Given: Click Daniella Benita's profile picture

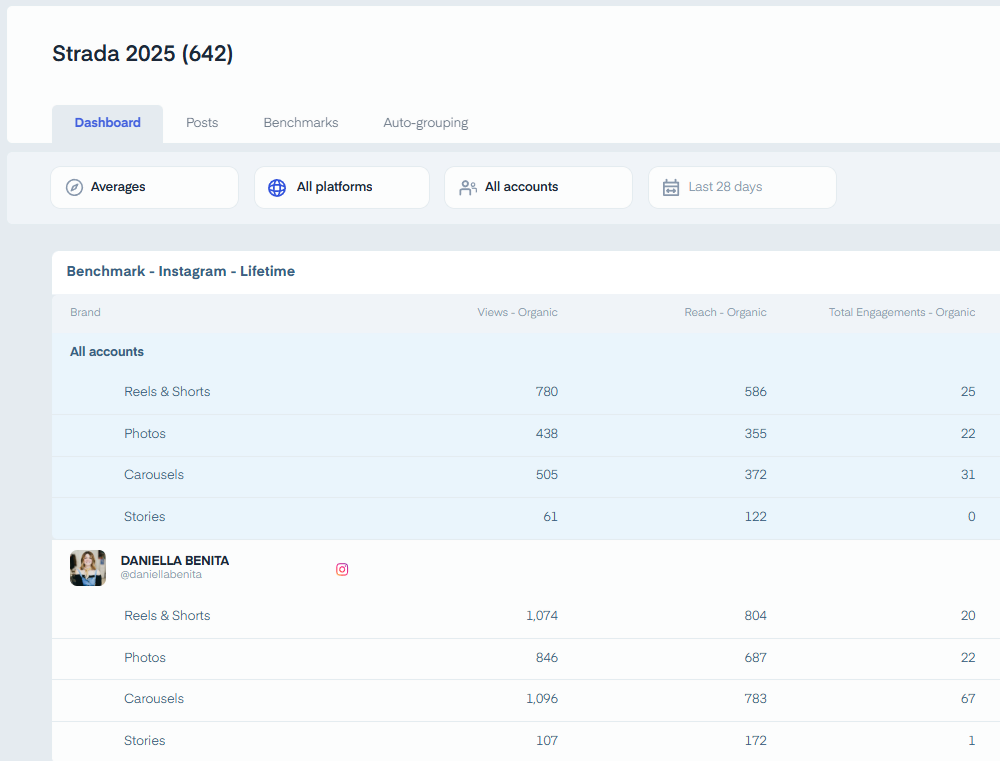Looking at the screenshot, I should click(x=88, y=568).
